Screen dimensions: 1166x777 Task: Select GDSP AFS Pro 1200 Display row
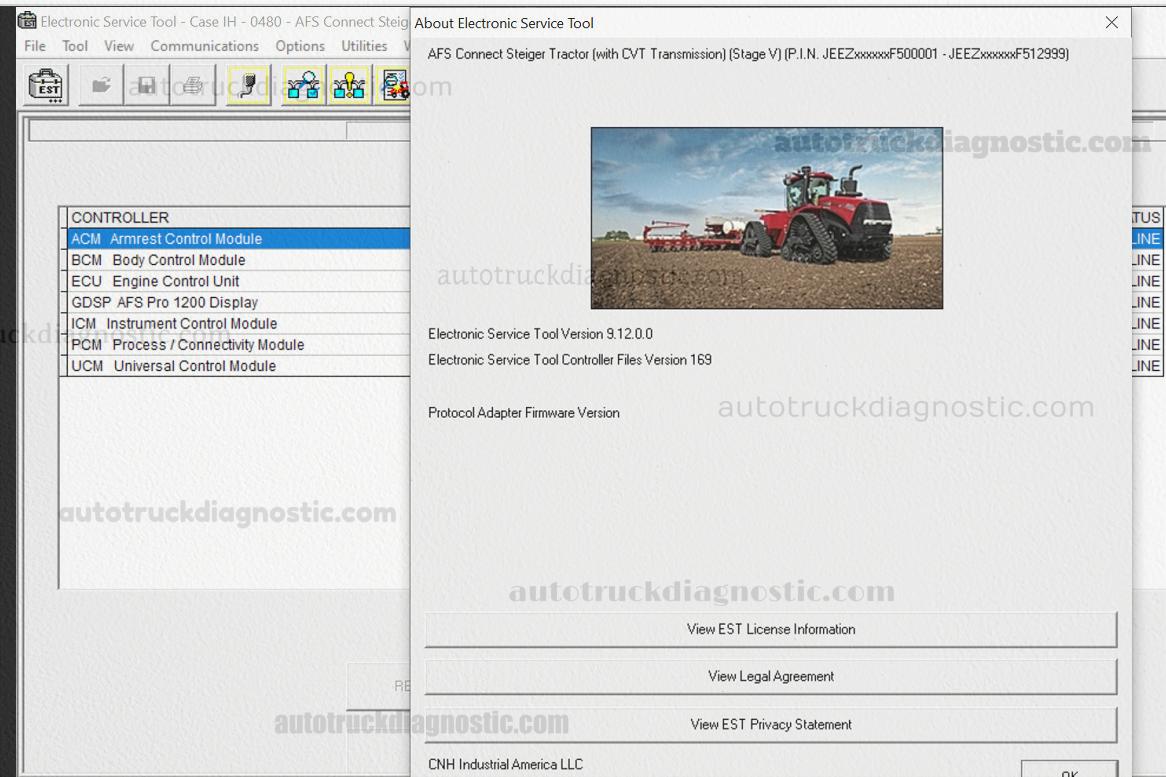(238, 303)
